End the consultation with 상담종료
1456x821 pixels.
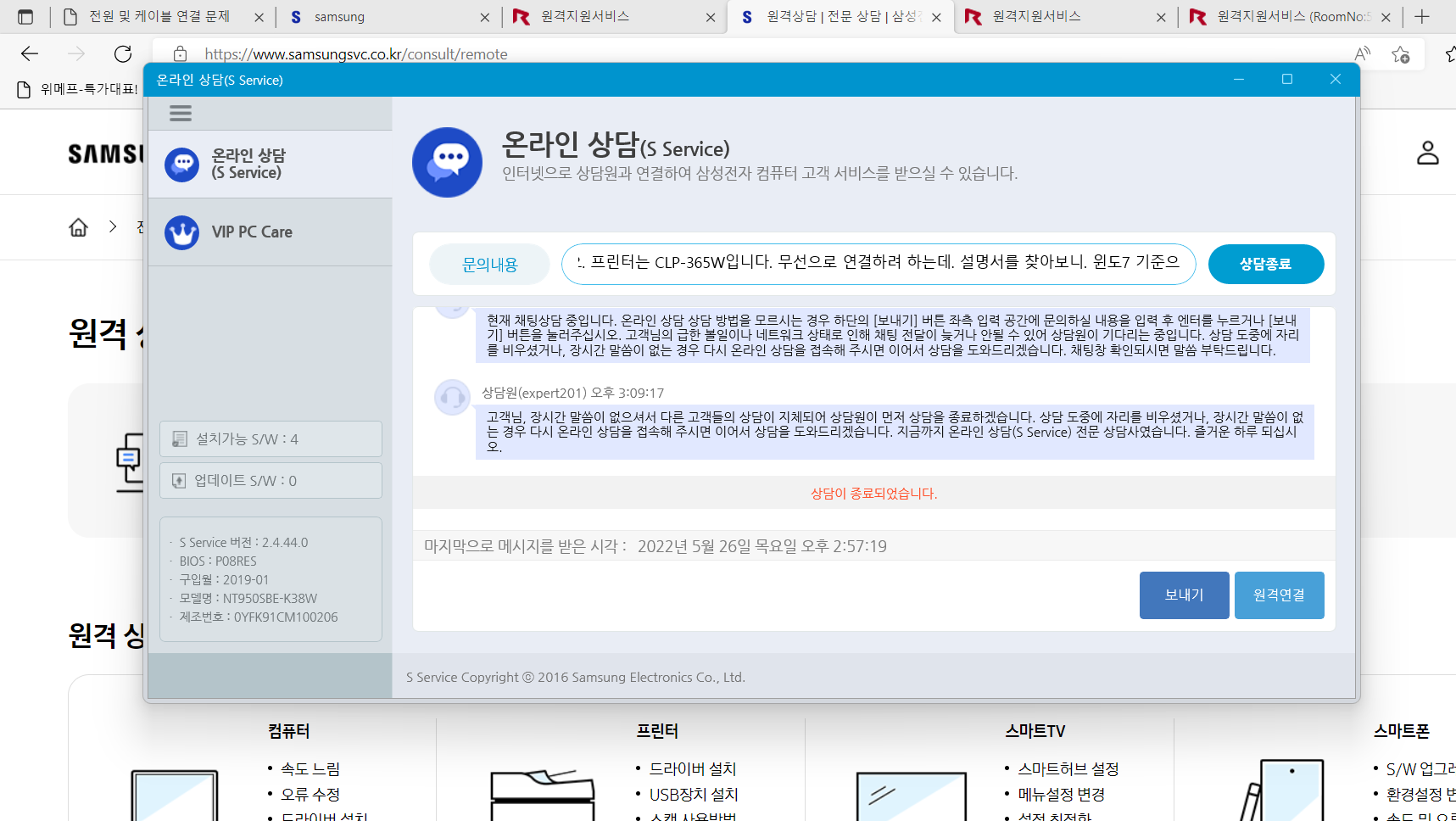click(1265, 265)
